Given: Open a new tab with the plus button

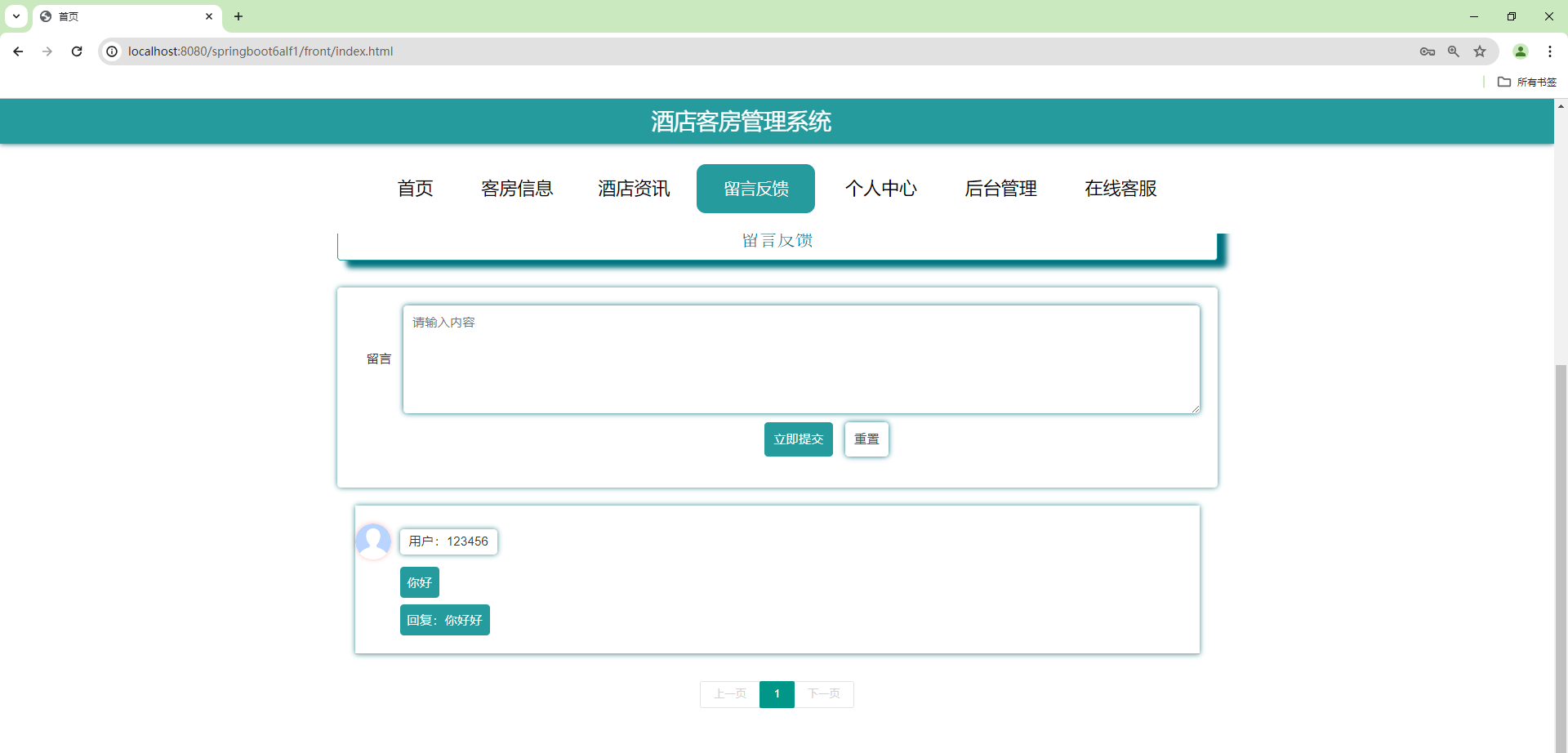Looking at the screenshot, I should (x=238, y=16).
